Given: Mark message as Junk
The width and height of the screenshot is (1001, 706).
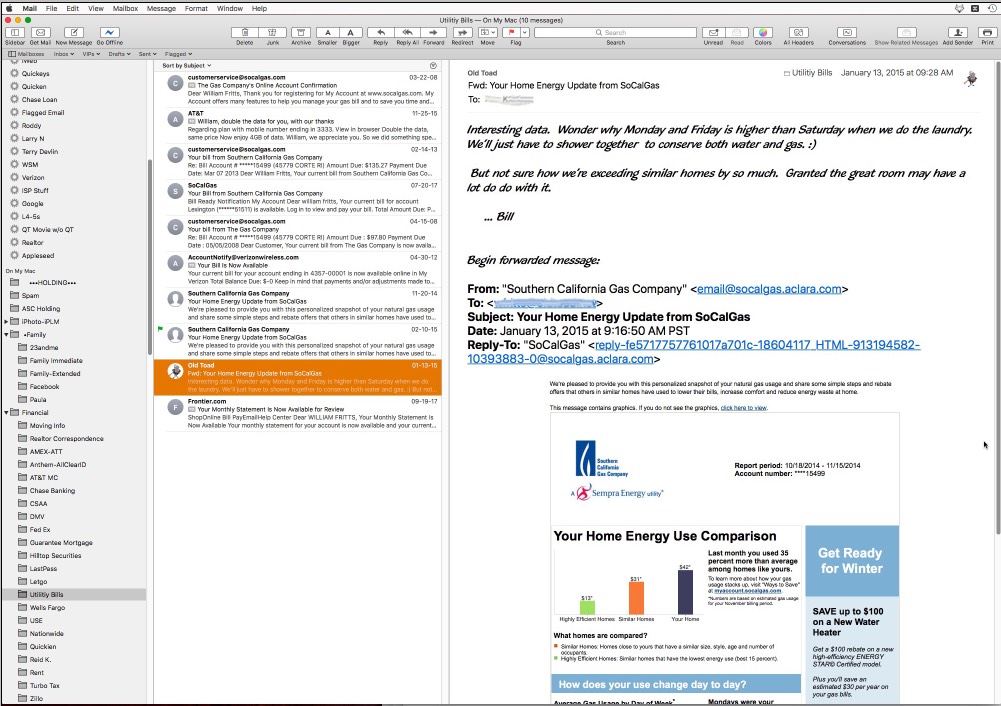Looking at the screenshot, I should click(273, 33).
